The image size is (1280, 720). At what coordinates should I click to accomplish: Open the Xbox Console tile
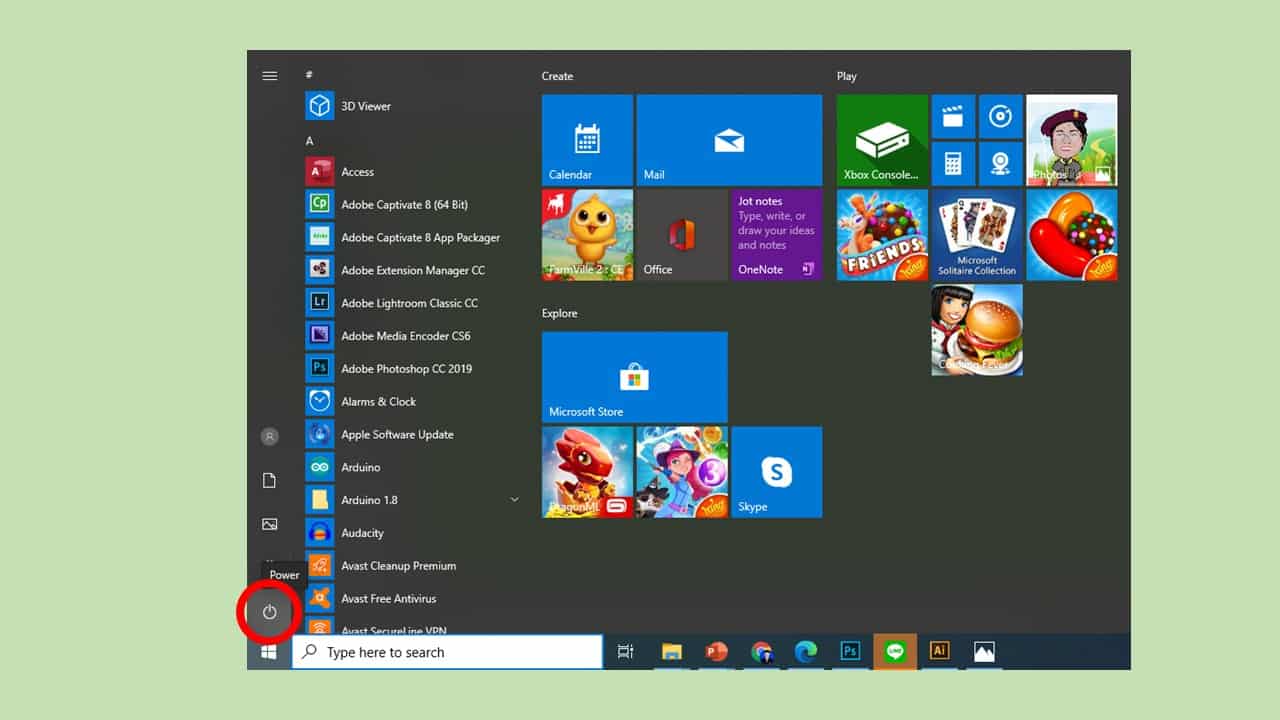pos(882,140)
